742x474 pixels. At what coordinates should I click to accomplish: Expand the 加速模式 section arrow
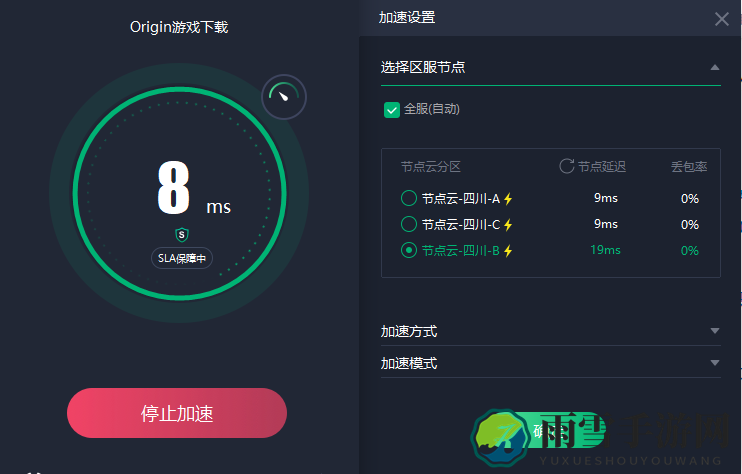pos(715,363)
